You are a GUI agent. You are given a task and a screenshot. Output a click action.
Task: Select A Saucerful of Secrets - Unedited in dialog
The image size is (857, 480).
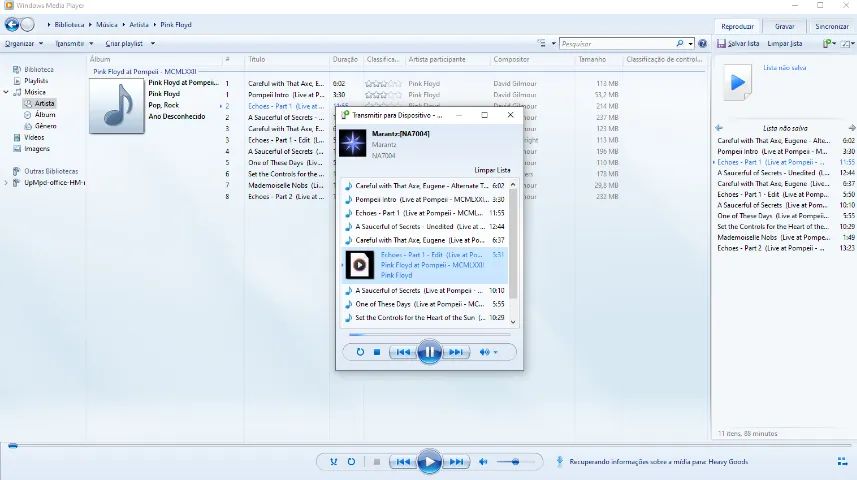tap(424, 226)
